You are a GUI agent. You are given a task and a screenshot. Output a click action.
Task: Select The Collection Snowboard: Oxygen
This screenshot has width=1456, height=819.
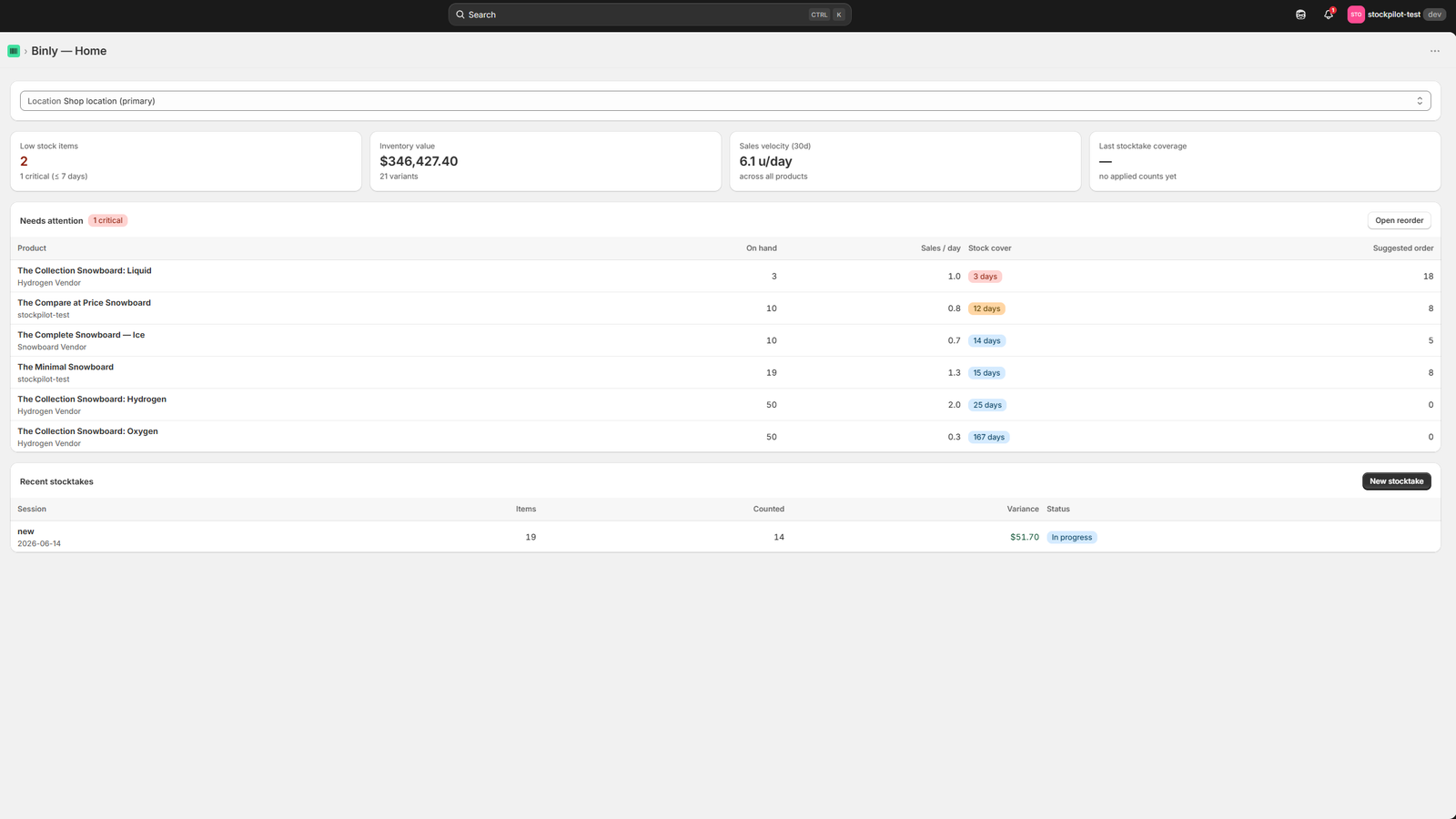(725, 437)
